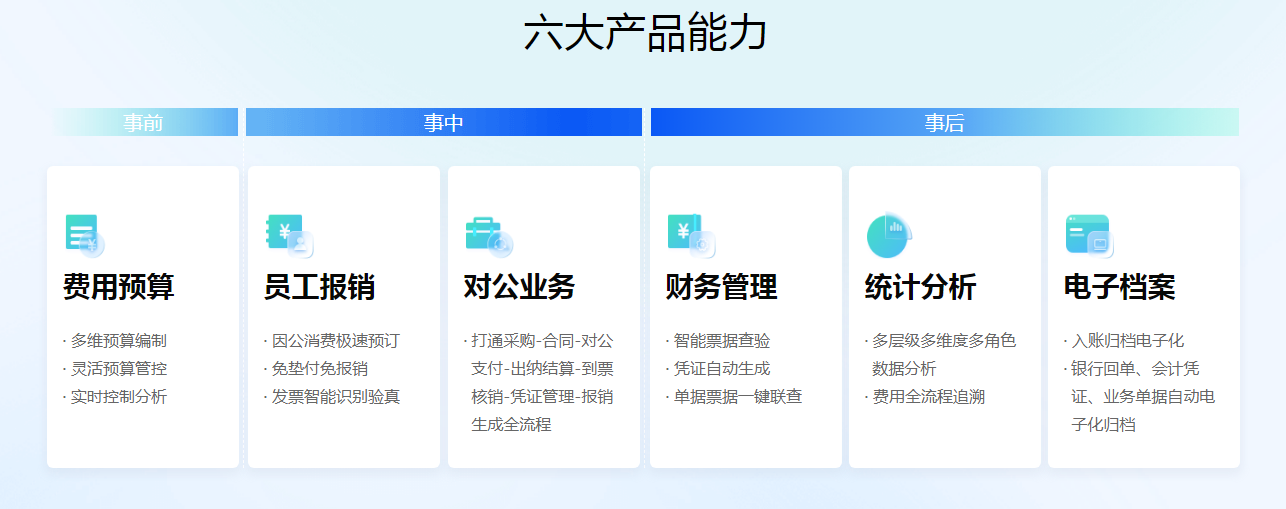Click the 费用全流程追溯 bullet text

tap(929, 397)
